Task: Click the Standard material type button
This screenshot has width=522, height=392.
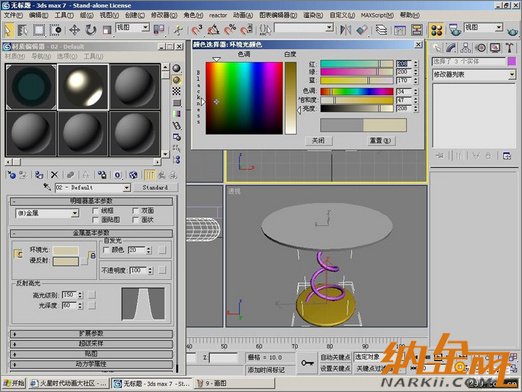Action: tap(155, 188)
